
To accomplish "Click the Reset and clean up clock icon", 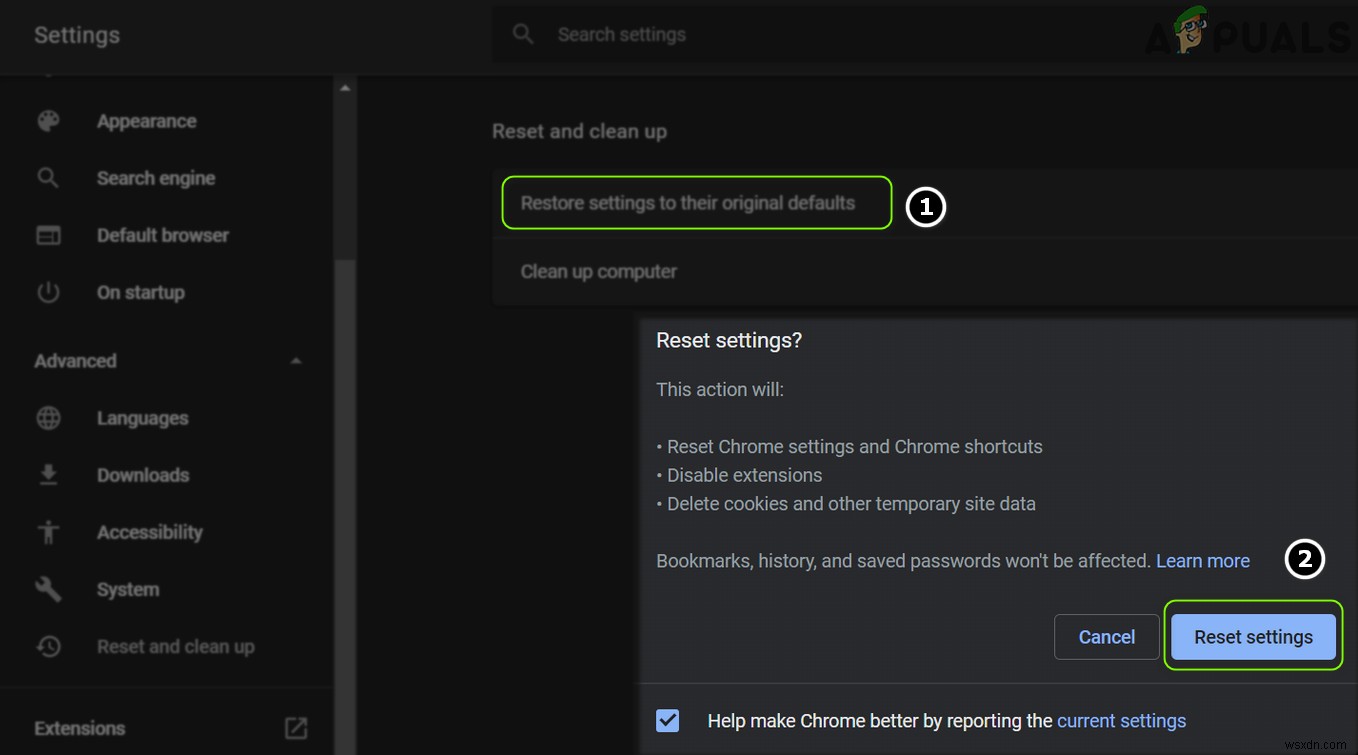I will (x=48, y=646).
